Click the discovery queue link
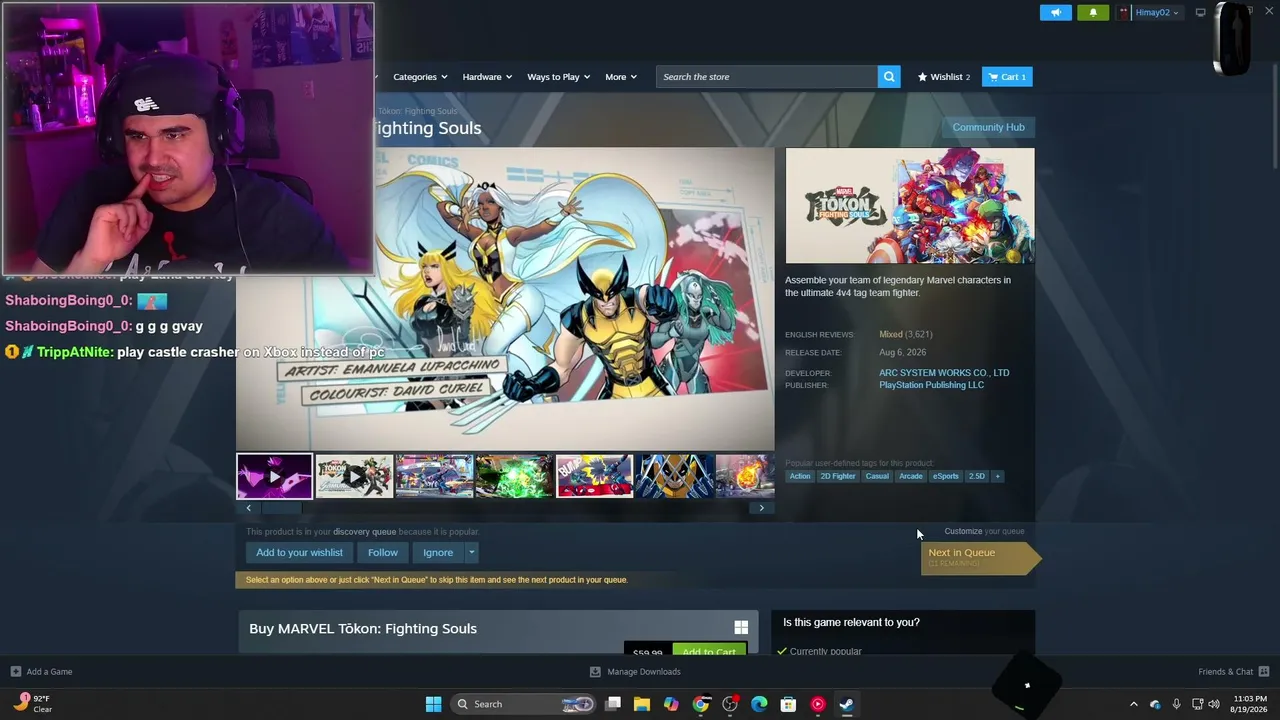The width and height of the screenshot is (1280, 720). [x=364, y=532]
